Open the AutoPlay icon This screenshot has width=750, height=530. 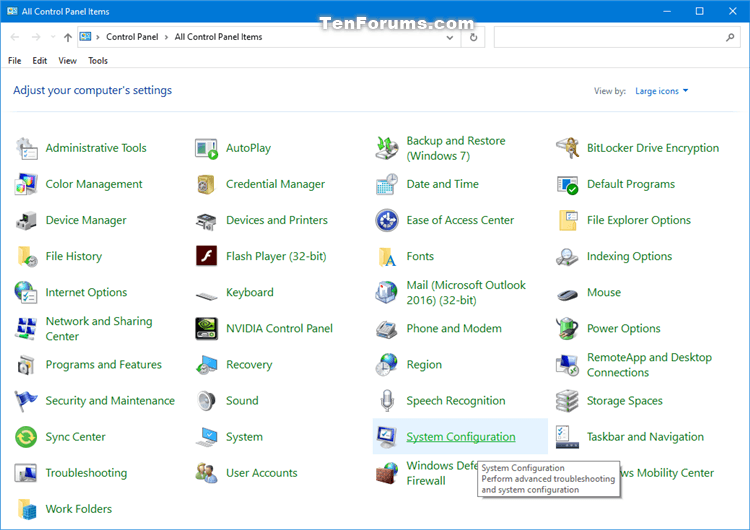coord(207,148)
